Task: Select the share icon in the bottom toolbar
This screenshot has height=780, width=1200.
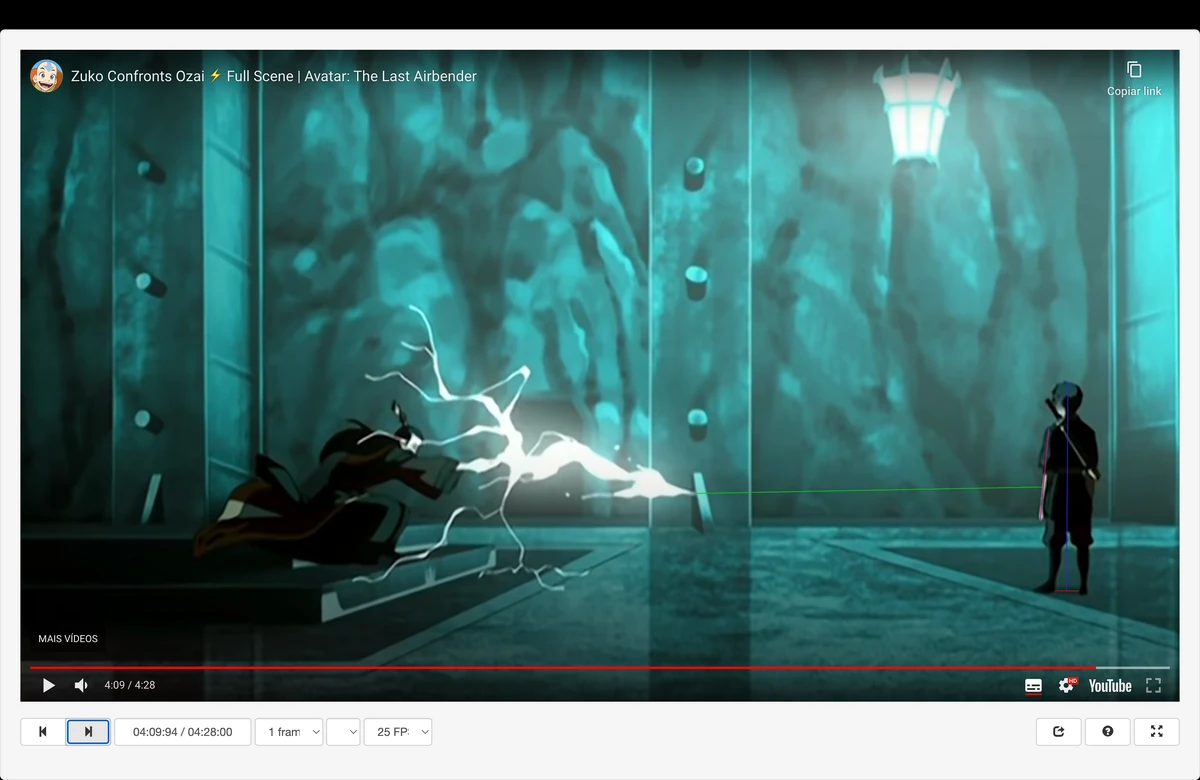Action: coord(1058,731)
